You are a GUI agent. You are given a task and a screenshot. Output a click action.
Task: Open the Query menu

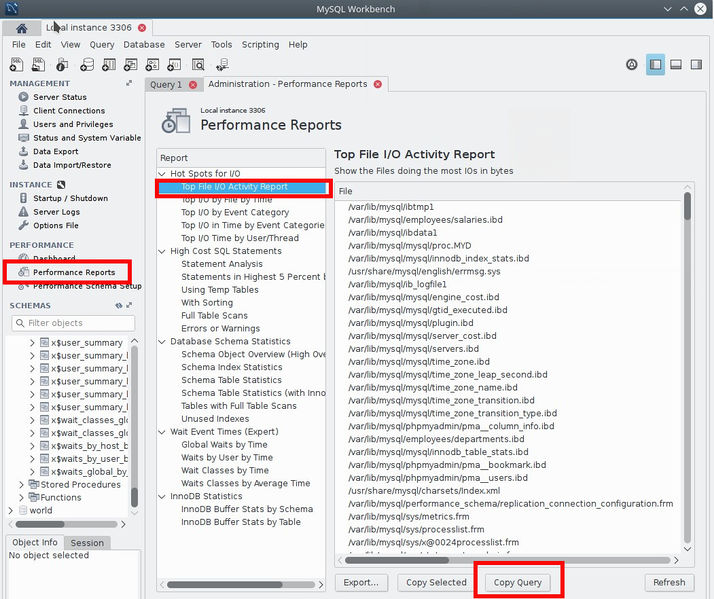pyautogui.click(x=102, y=45)
